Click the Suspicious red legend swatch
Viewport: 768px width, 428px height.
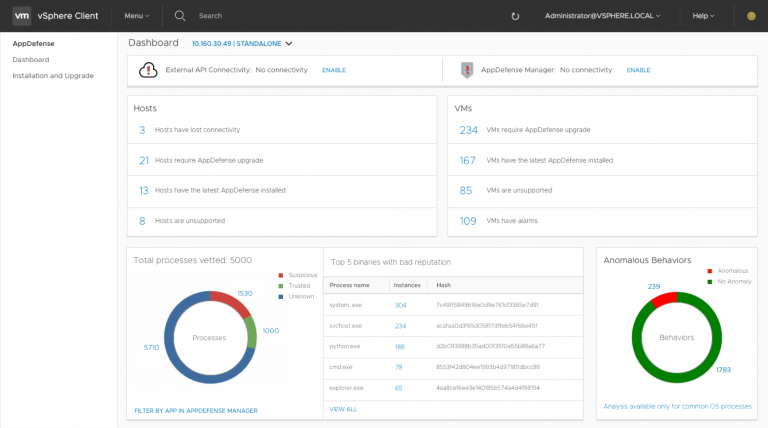point(281,275)
